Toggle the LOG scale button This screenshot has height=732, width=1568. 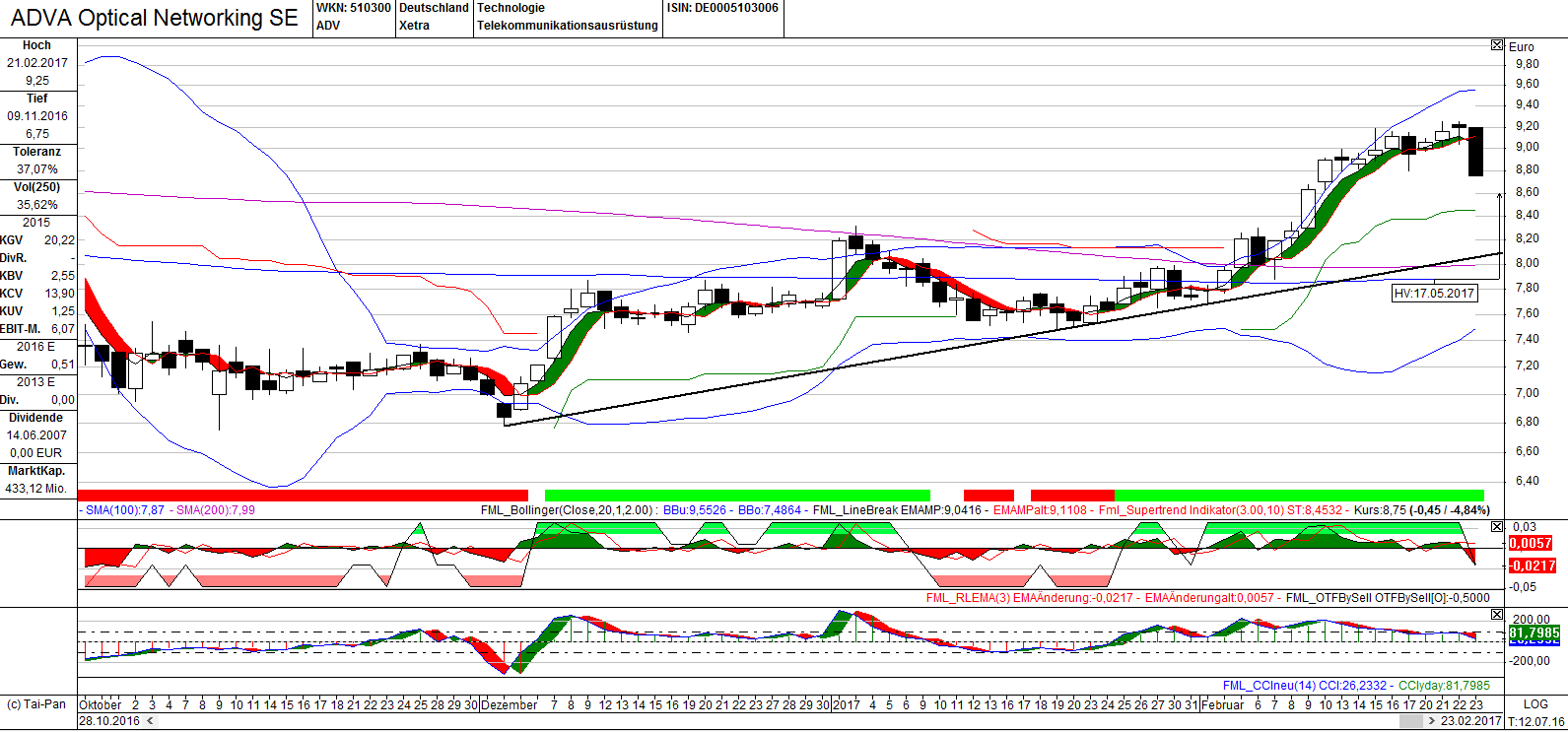1534,704
